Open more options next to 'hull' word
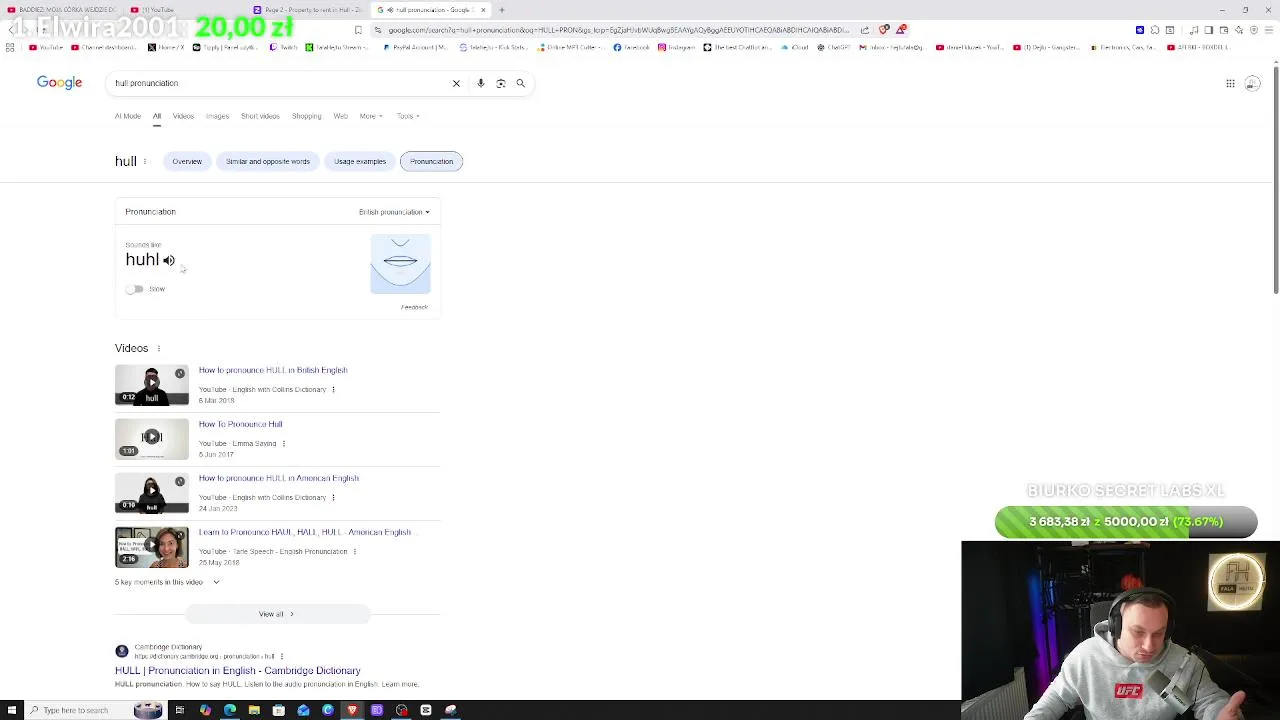The image size is (1280, 720). click(x=145, y=161)
